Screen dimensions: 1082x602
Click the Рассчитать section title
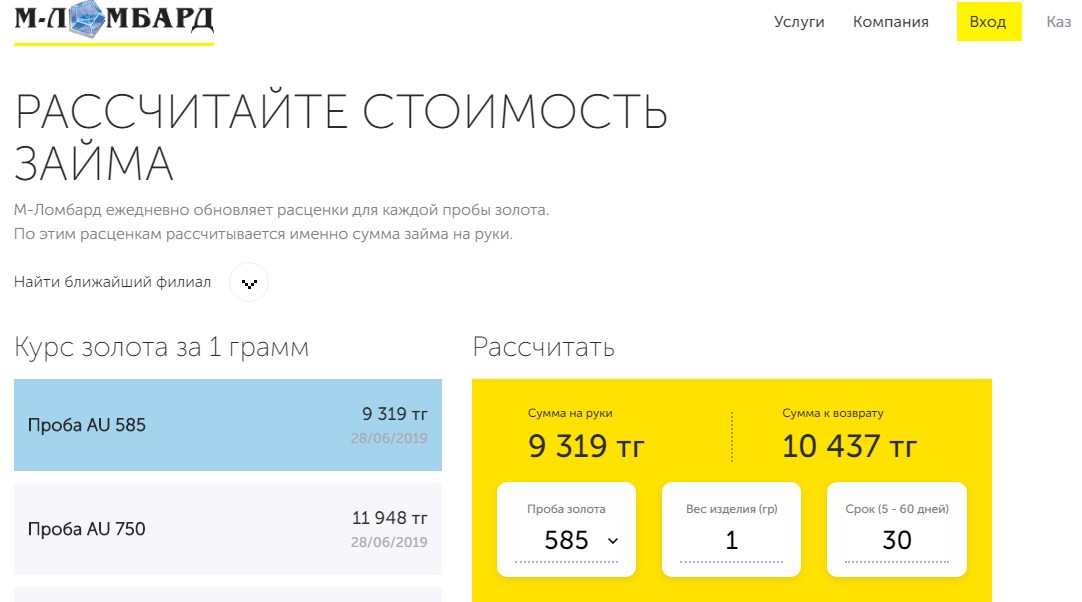(543, 347)
